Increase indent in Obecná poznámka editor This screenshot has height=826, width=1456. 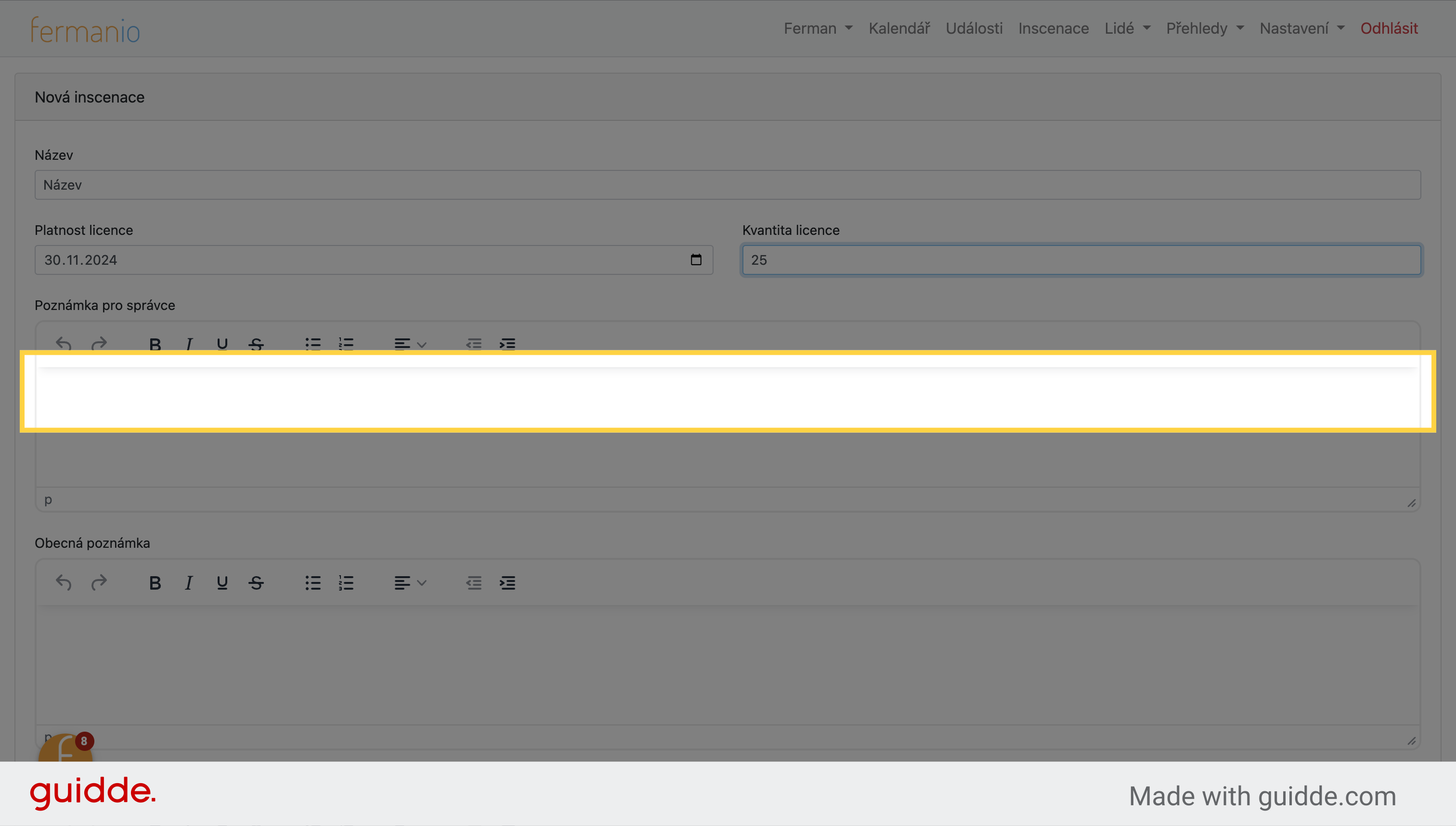[x=507, y=582]
